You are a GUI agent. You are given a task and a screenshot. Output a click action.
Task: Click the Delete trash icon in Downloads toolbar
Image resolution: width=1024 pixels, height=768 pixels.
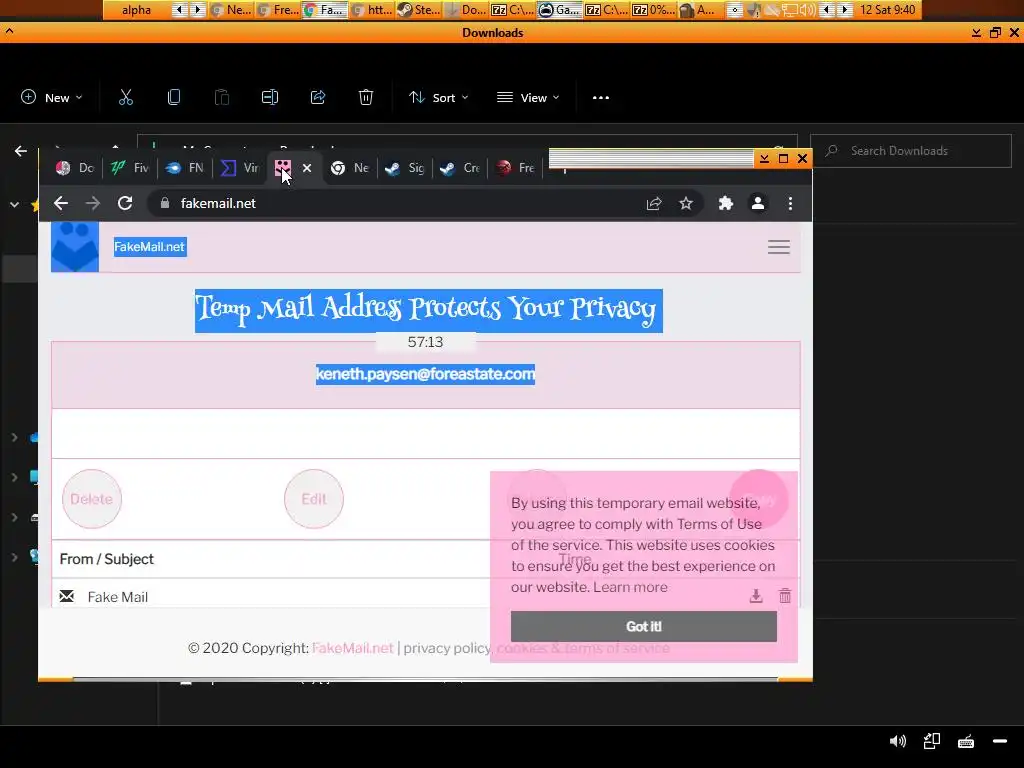pyautogui.click(x=366, y=97)
